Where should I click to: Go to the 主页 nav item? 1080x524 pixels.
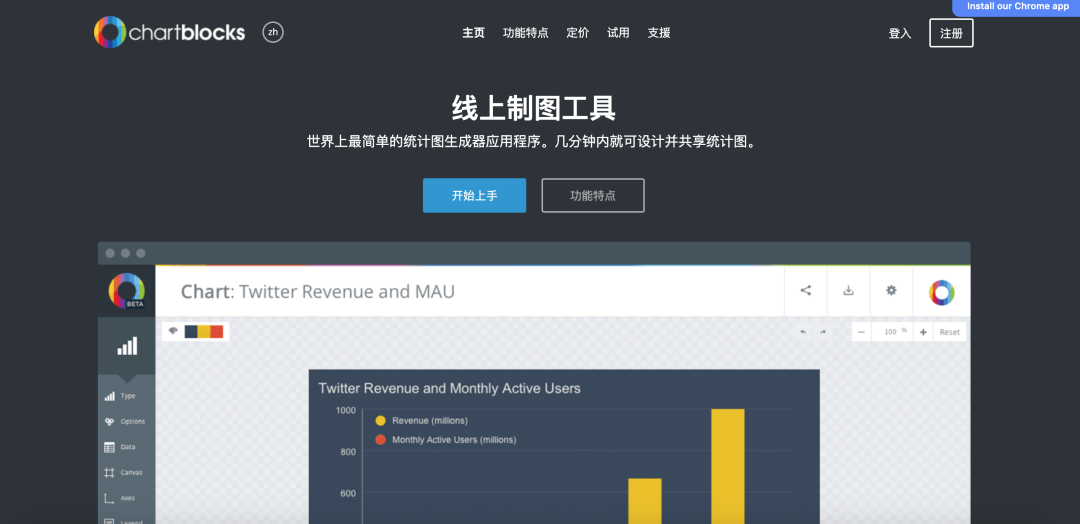pos(473,33)
